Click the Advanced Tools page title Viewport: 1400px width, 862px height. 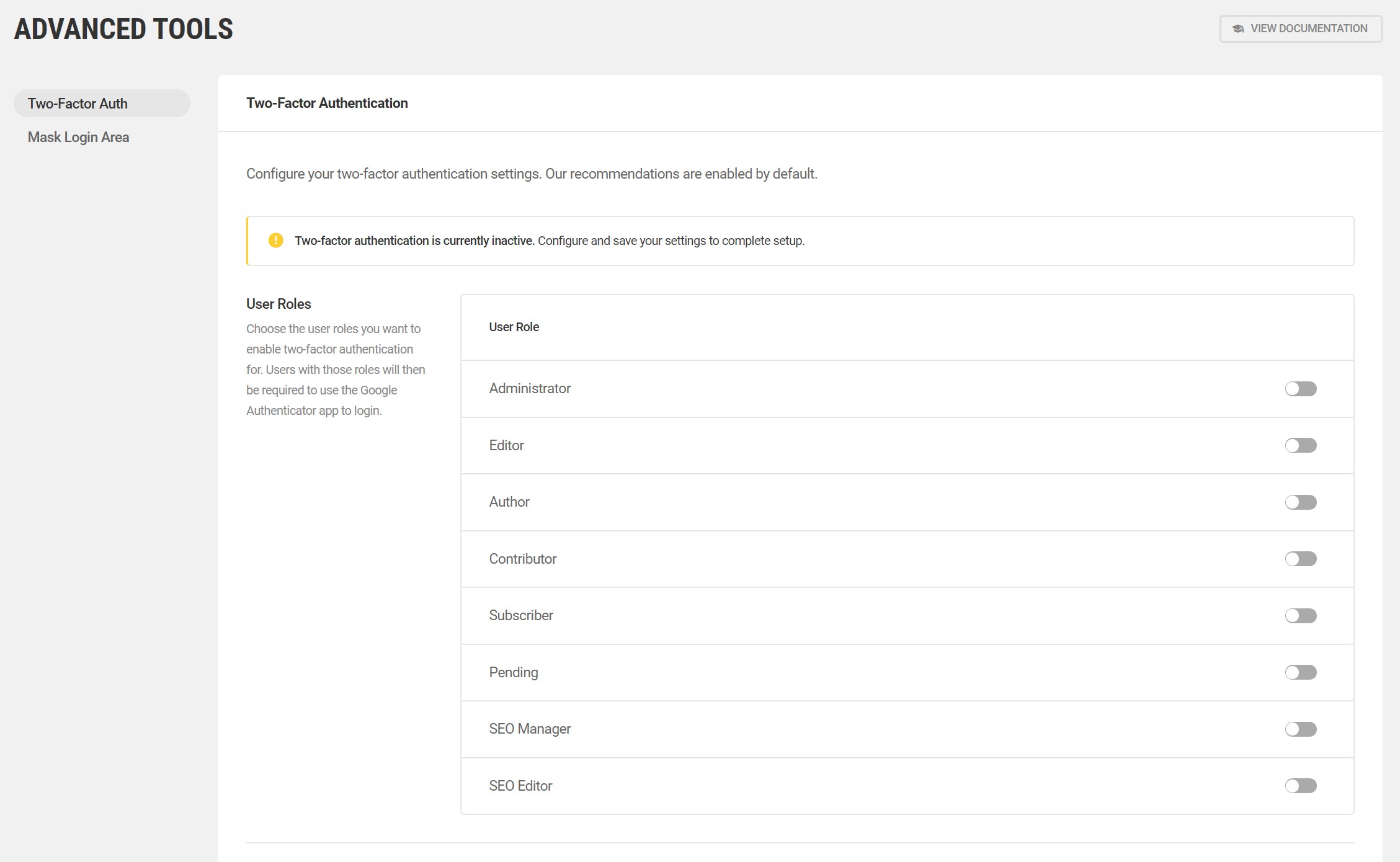click(123, 29)
